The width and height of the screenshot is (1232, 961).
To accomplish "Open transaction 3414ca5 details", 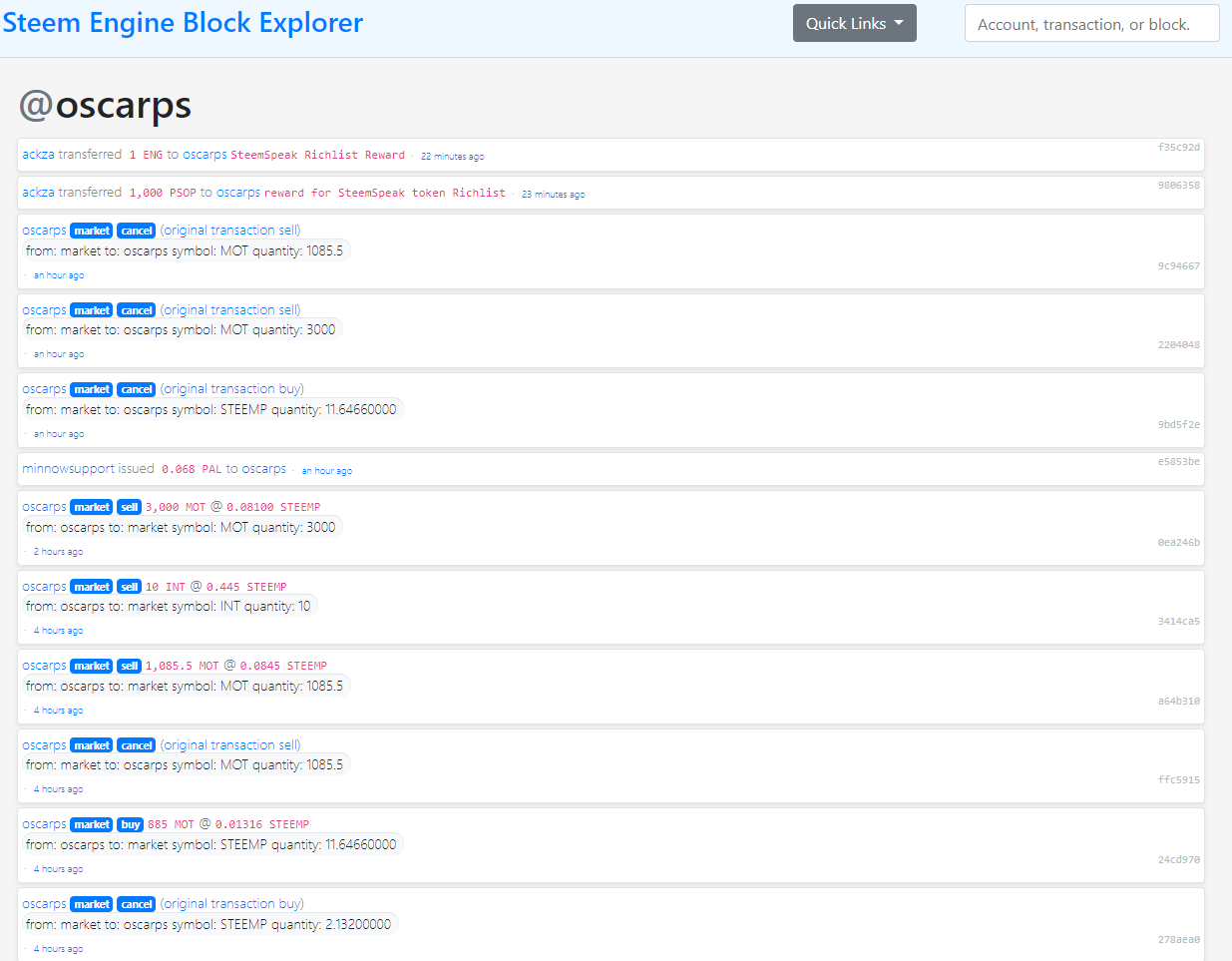I will [x=1179, y=622].
